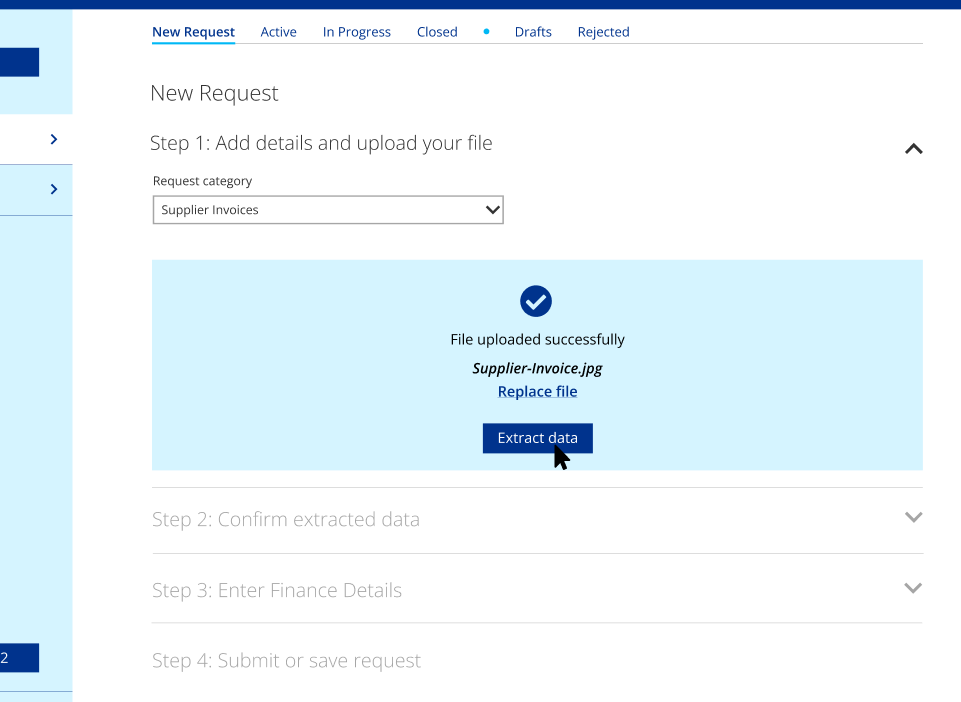Open the New Request tab
The image size is (961, 702).
pyautogui.click(x=193, y=32)
